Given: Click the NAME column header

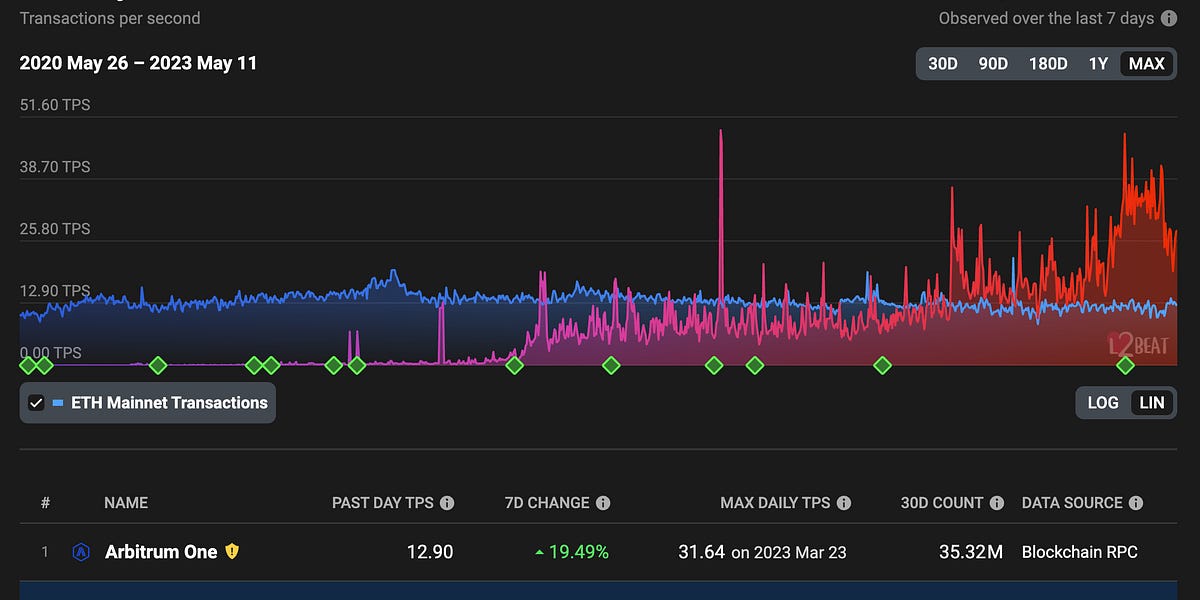Looking at the screenshot, I should [x=126, y=503].
